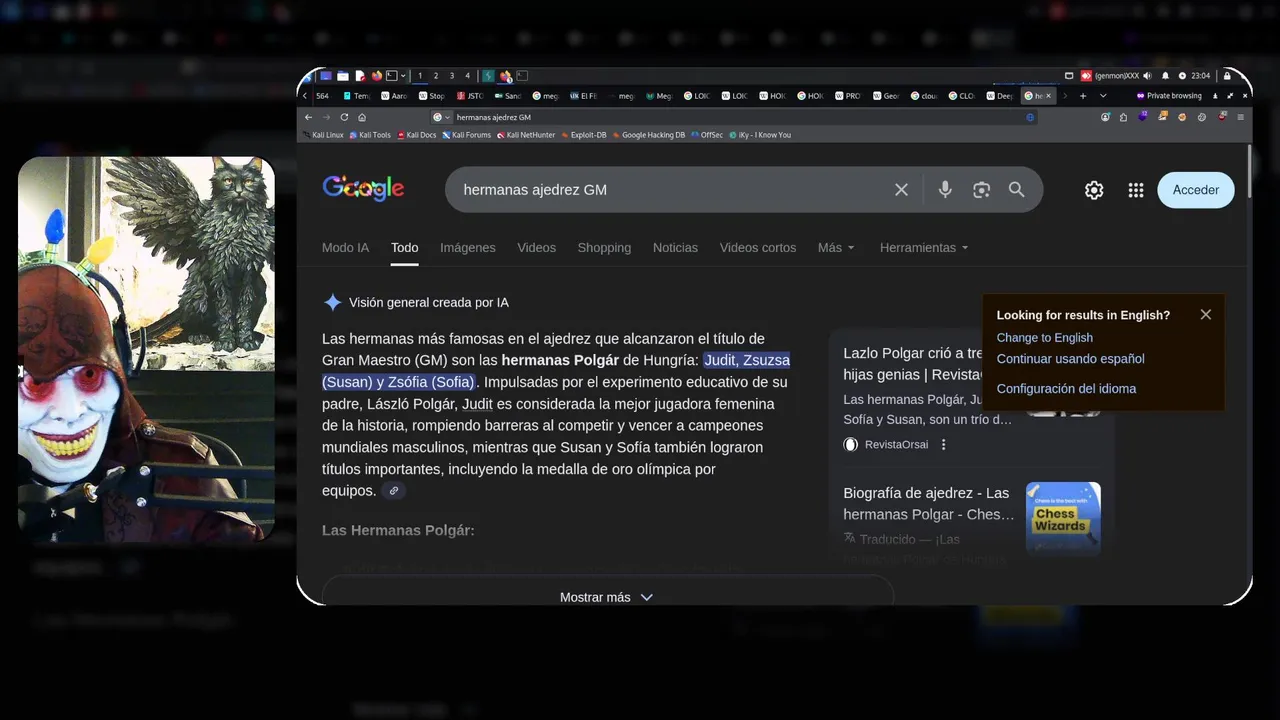The width and height of the screenshot is (1280, 720).
Task: Switch to Imágenes tab
Action: click(x=468, y=248)
